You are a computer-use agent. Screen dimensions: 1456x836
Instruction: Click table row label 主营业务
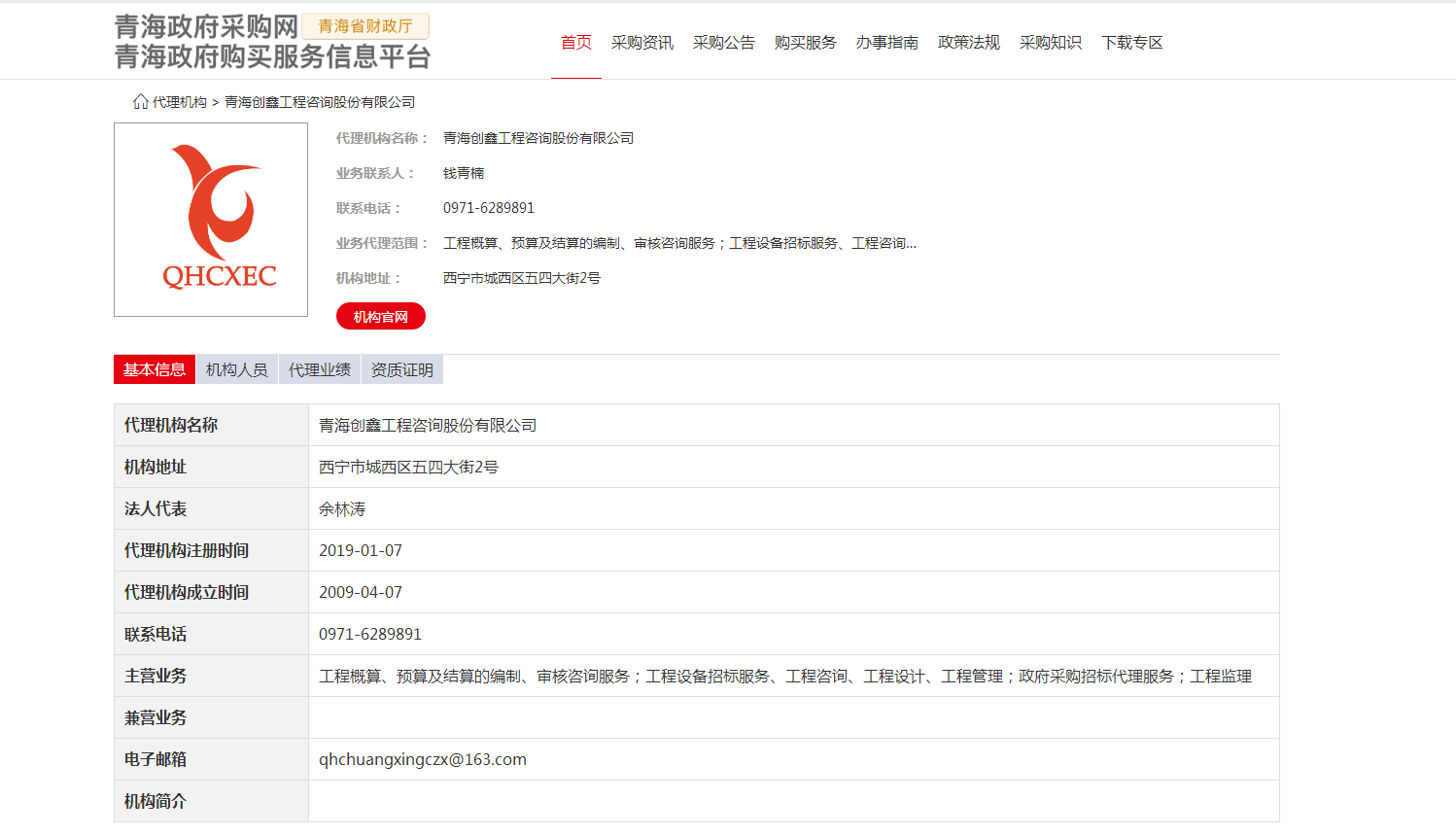pyautogui.click(x=156, y=677)
